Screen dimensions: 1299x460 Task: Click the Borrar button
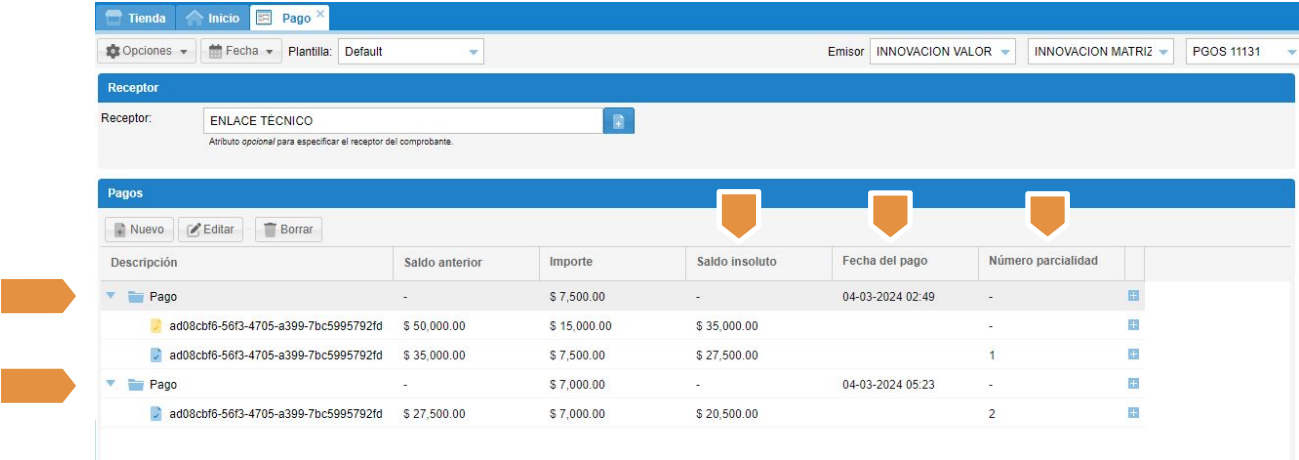[x=287, y=230]
